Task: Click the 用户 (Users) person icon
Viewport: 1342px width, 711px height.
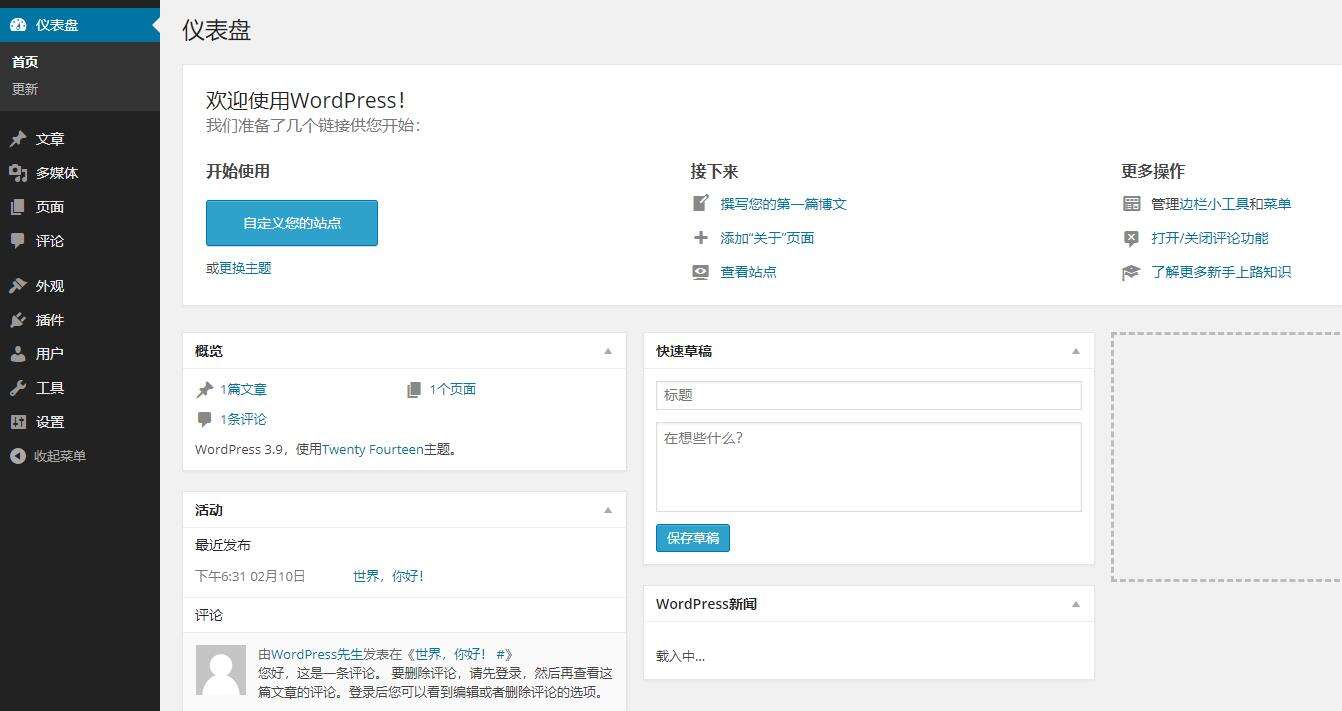Action: tap(18, 354)
